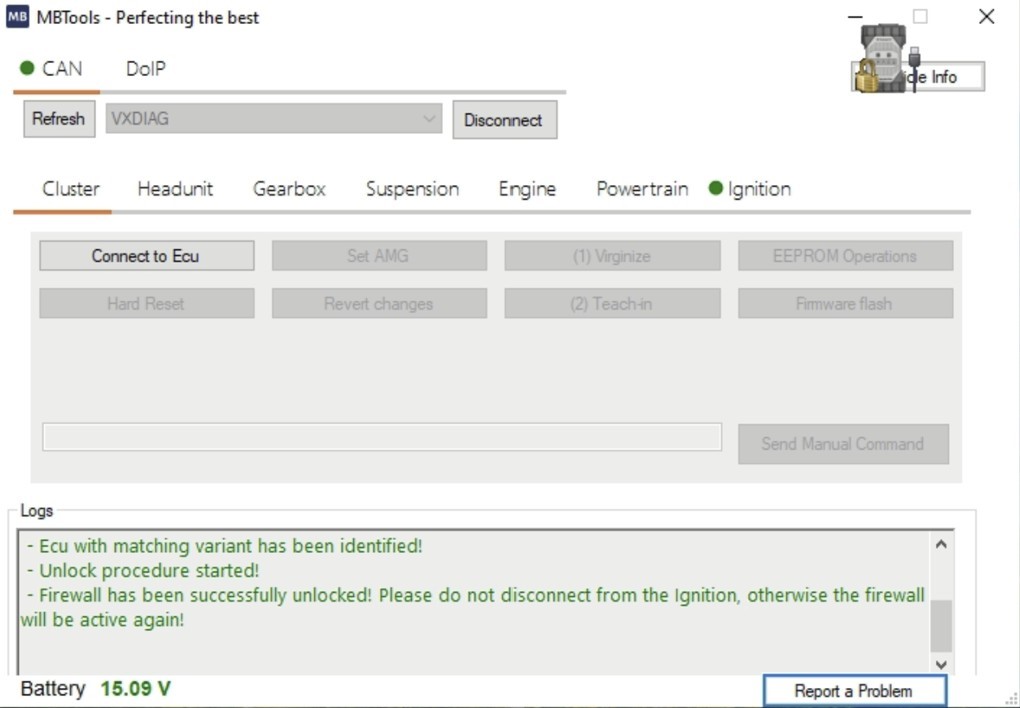1020x708 pixels.
Task: Click the Disconnect button
Action: (503, 120)
